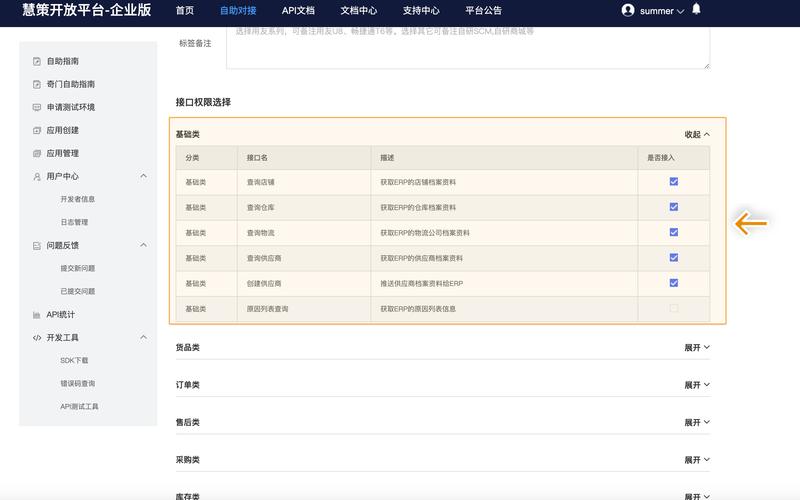Expand the 订单类 section
The height and width of the screenshot is (500, 800).
[697, 385]
